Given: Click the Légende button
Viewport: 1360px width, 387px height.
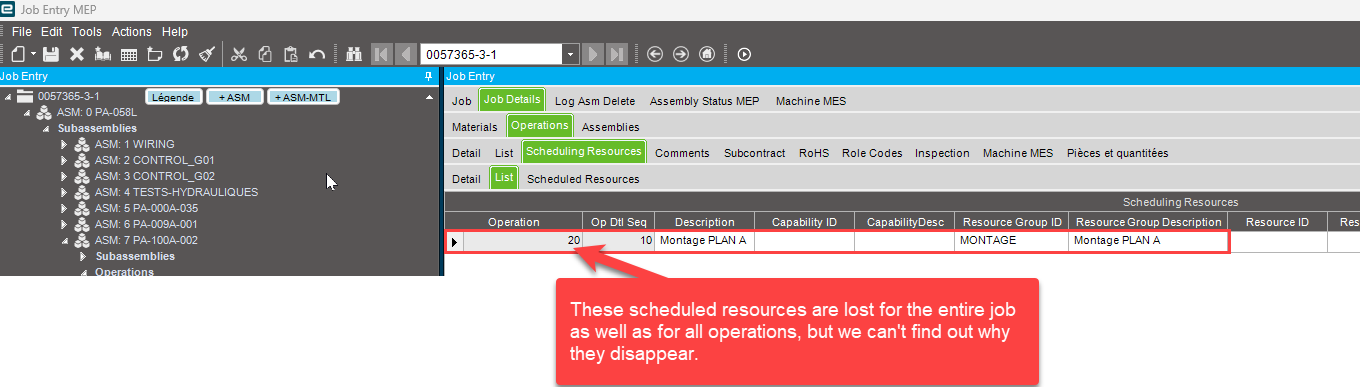Looking at the screenshot, I should click(x=173, y=97).
